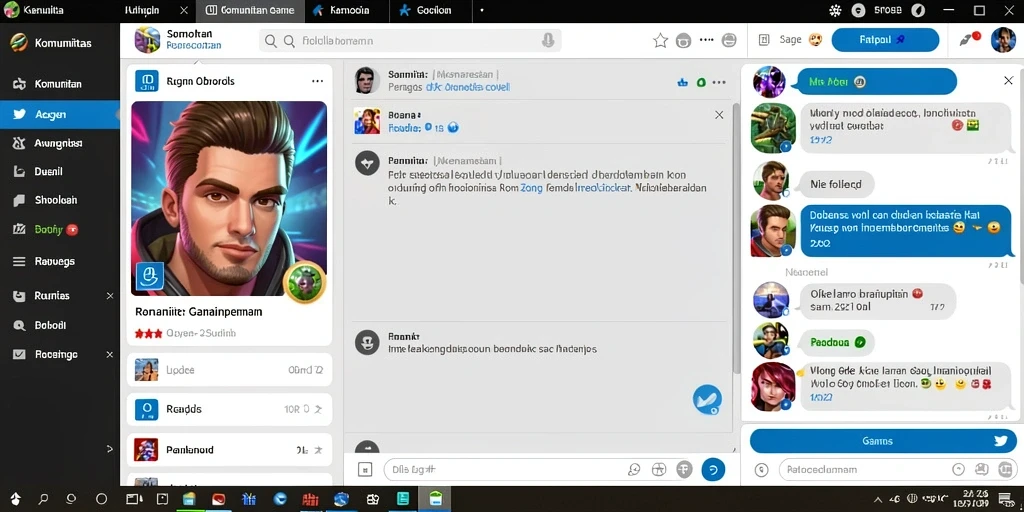Click the microphone icon in search bar
Screen dimensions: 1024x512
pos(548,40)
